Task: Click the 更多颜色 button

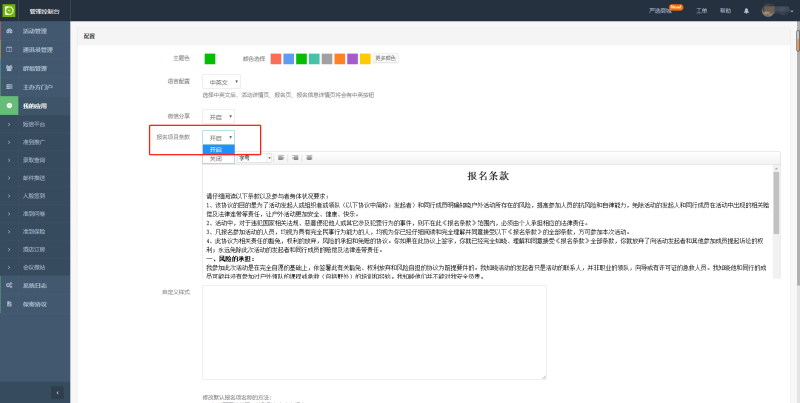Action: coord(385,59)
